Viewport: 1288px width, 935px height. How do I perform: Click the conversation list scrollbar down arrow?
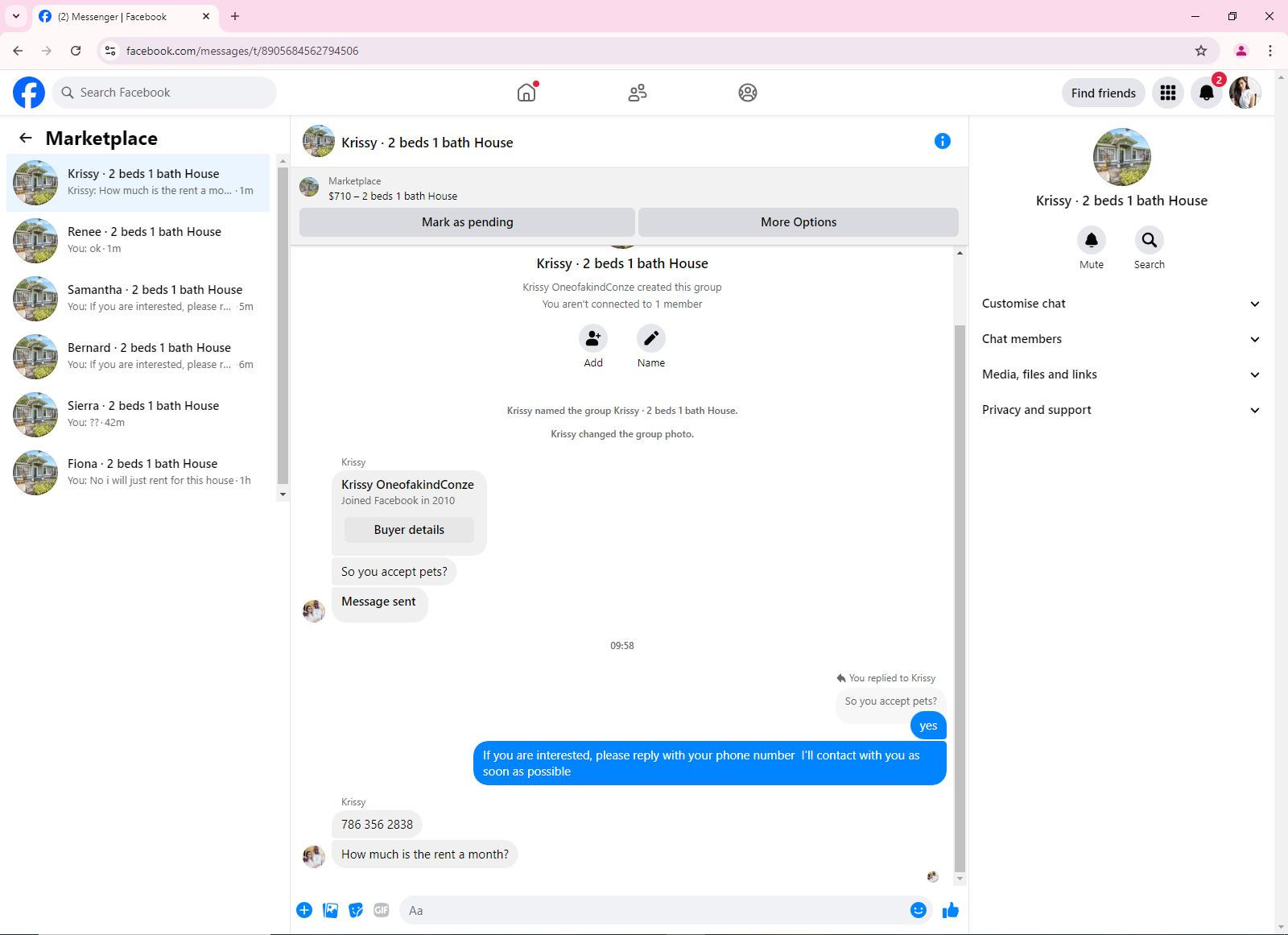coord(283,494)
